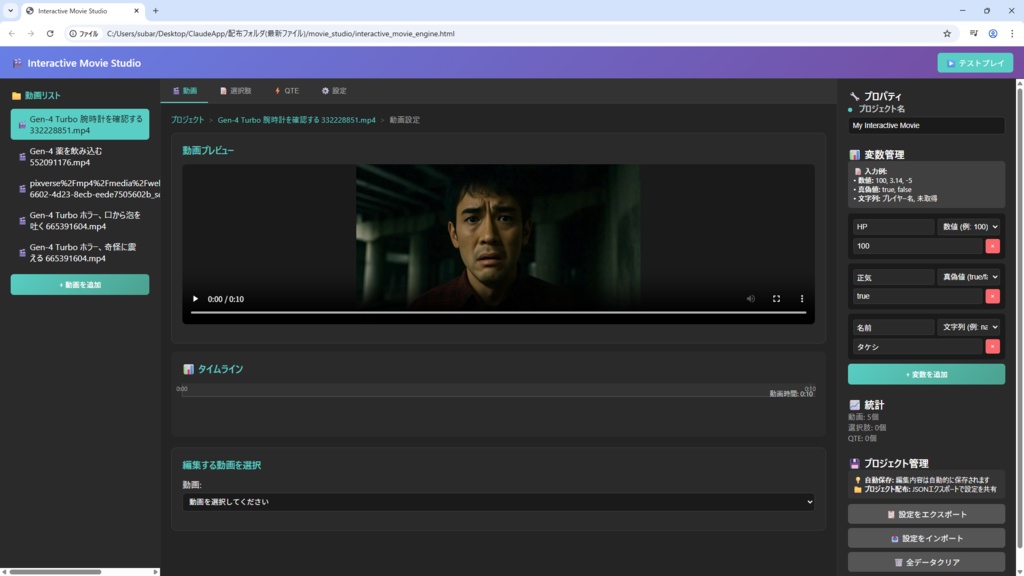Click the video progress bar

498,313
